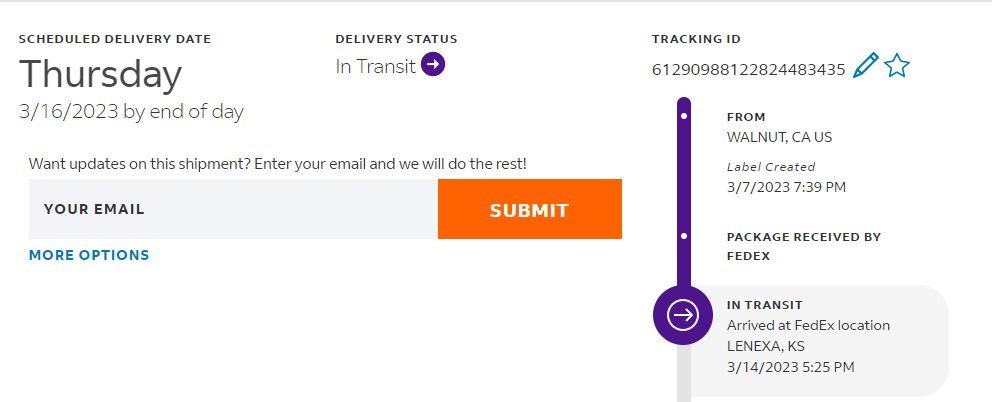This screenshot has width=992, height=402.
Task: Click the LENEXA, KS location text
Action: click(x=765, y=346)
